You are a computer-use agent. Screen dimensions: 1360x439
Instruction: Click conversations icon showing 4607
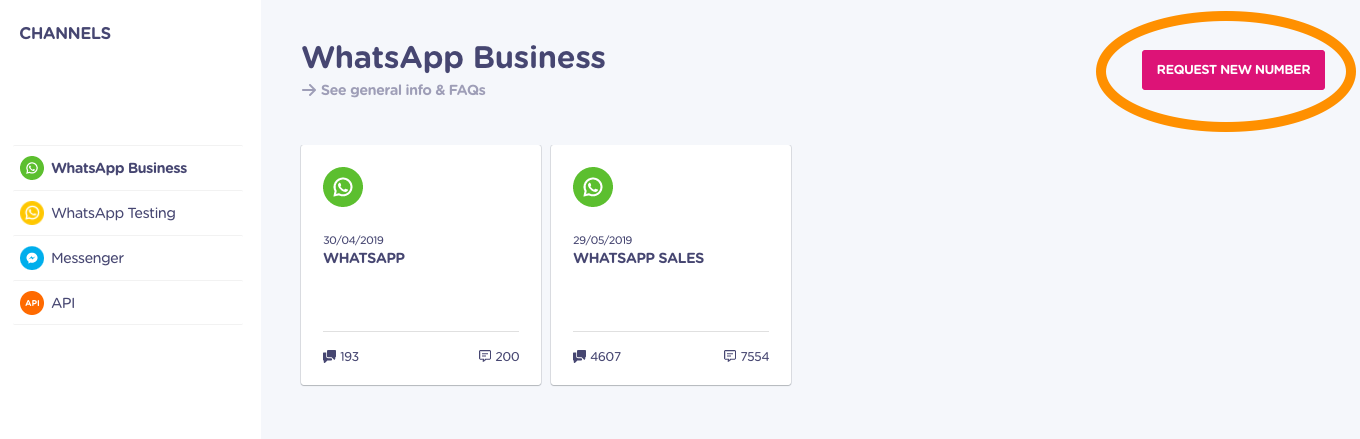tap(580, 356)
